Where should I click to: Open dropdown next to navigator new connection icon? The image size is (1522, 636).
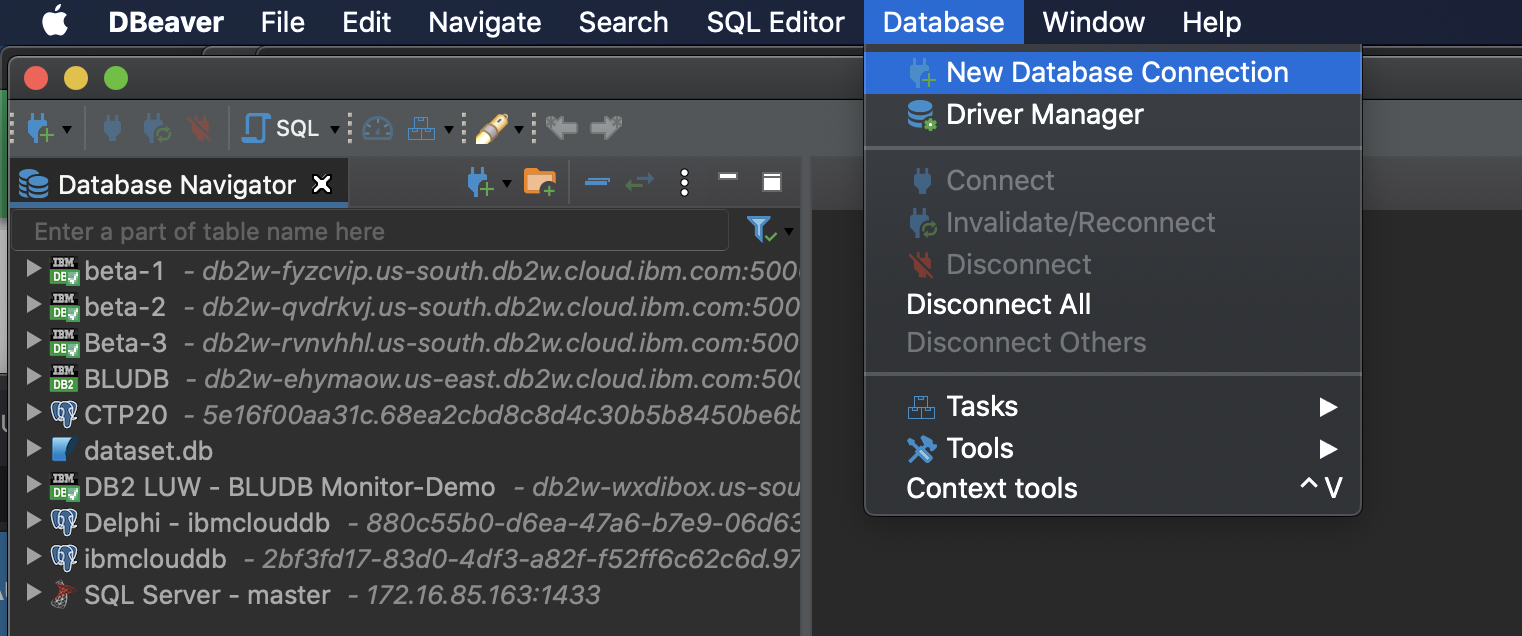(506, 183)
